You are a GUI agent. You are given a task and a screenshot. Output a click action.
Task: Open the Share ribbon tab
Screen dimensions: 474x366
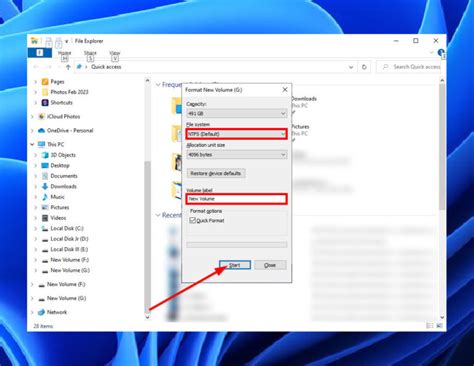click(x=90, y=53)
